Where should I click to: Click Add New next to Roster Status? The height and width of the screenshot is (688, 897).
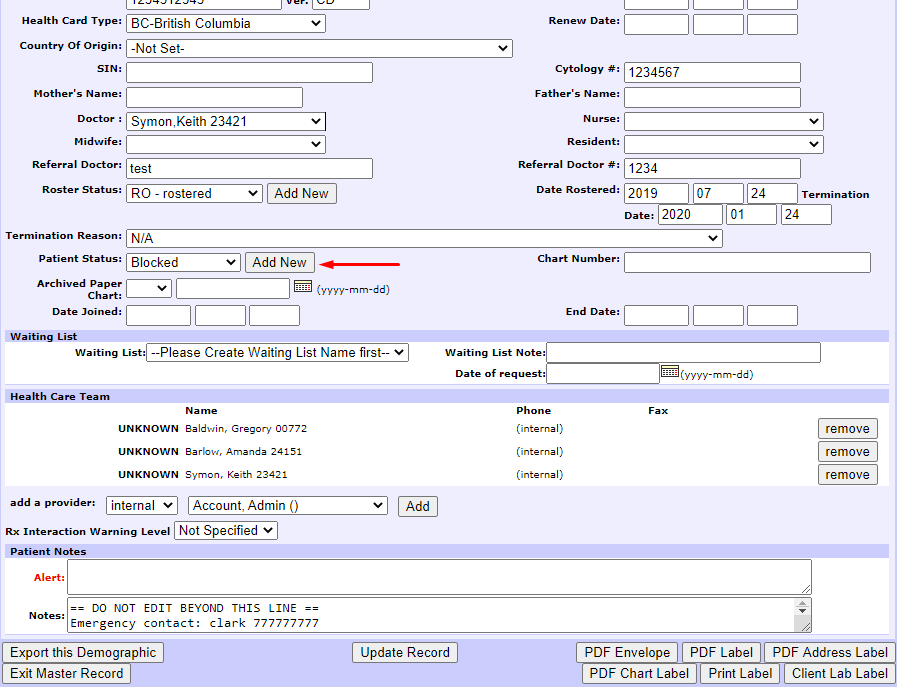click(301, 193)
